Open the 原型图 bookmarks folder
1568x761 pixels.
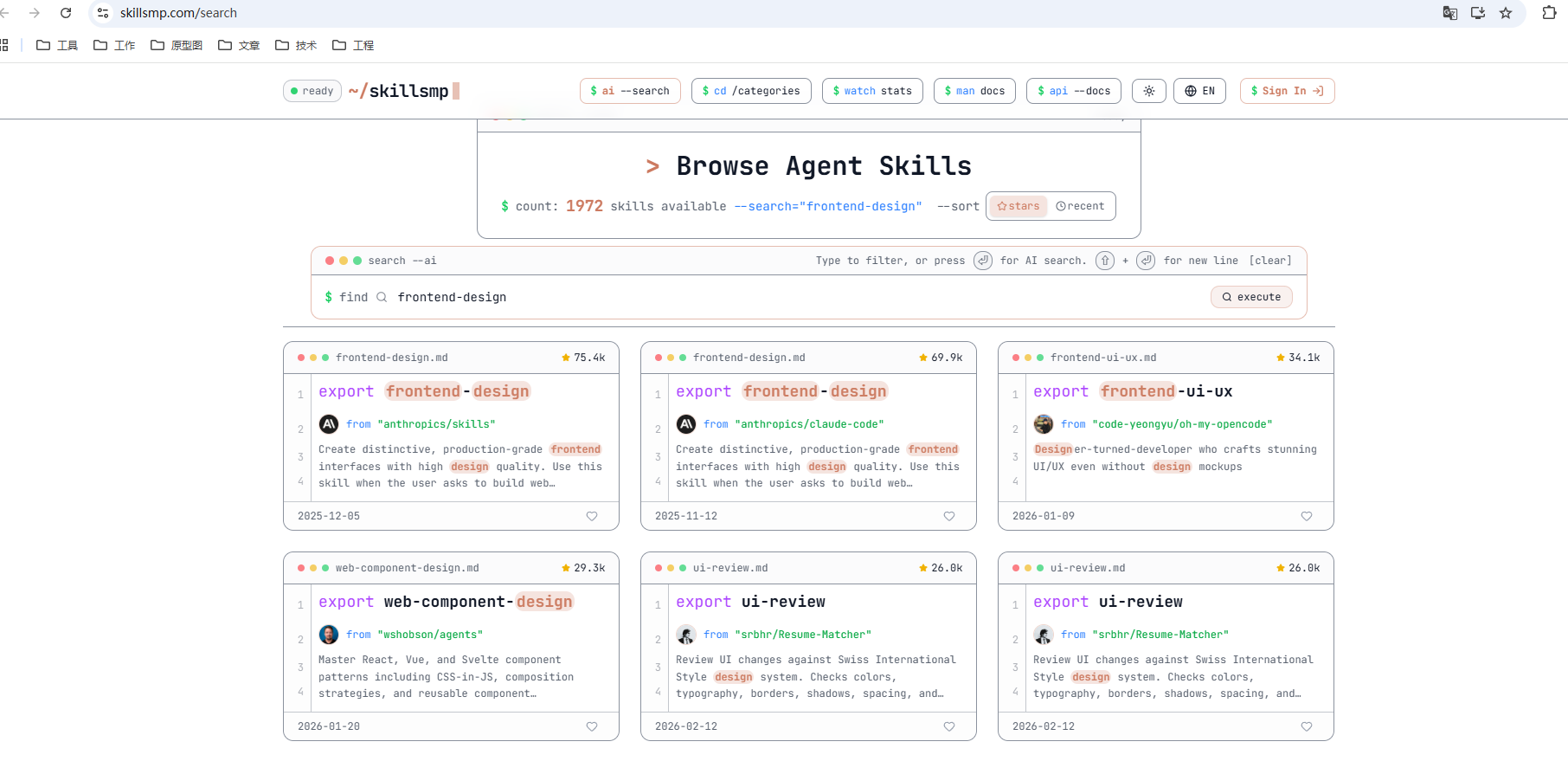point(177,45)
